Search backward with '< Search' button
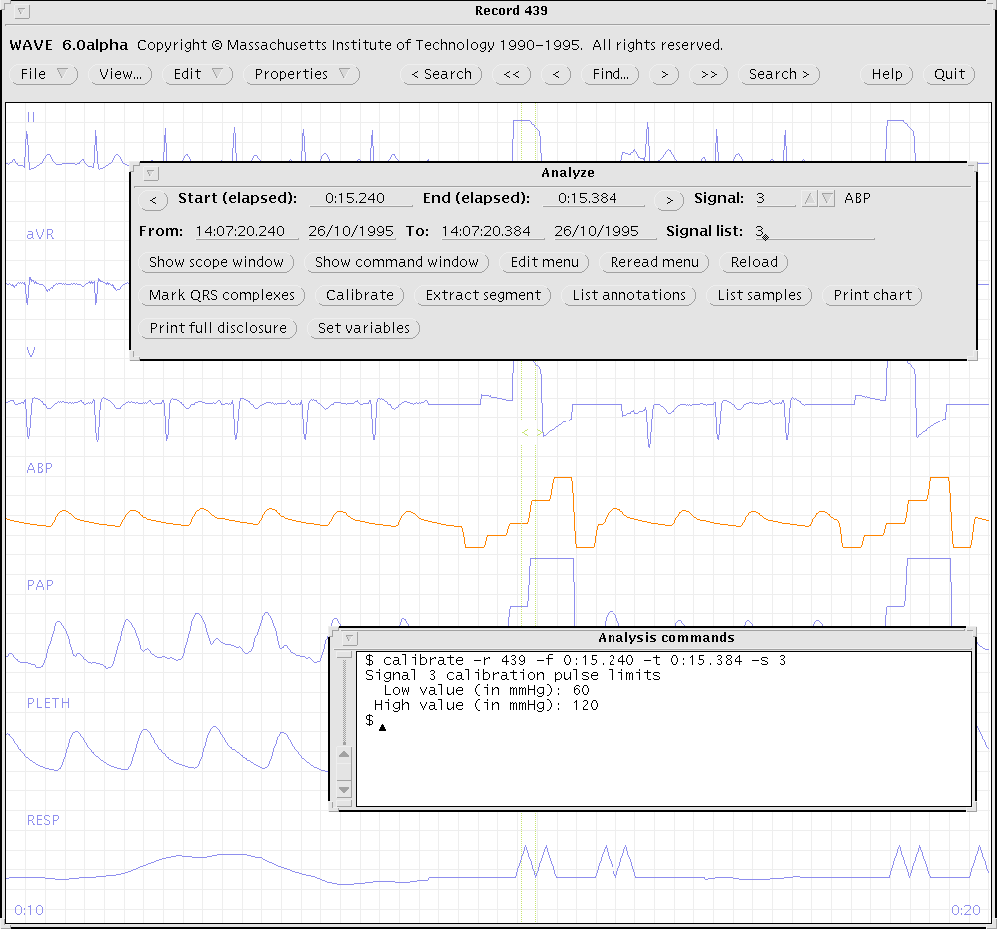The height and width of the screenshot is (929, 997). coord(442,74)
